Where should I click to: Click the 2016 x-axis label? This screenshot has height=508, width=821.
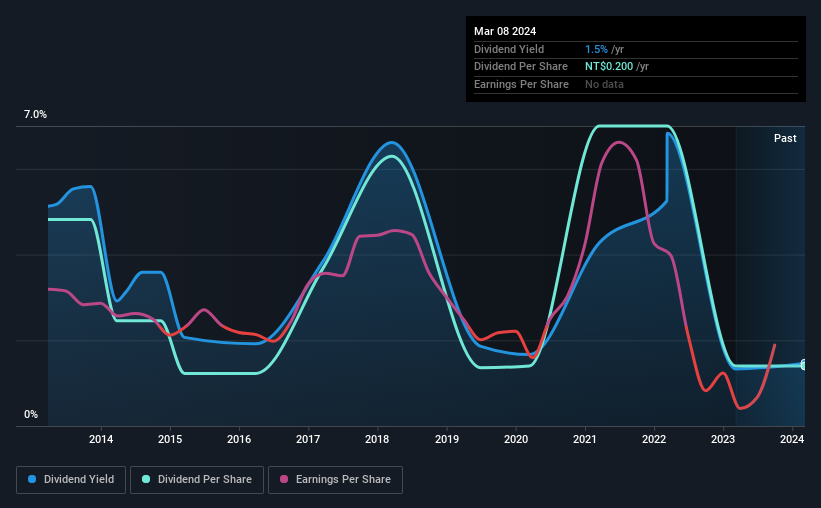239,439
